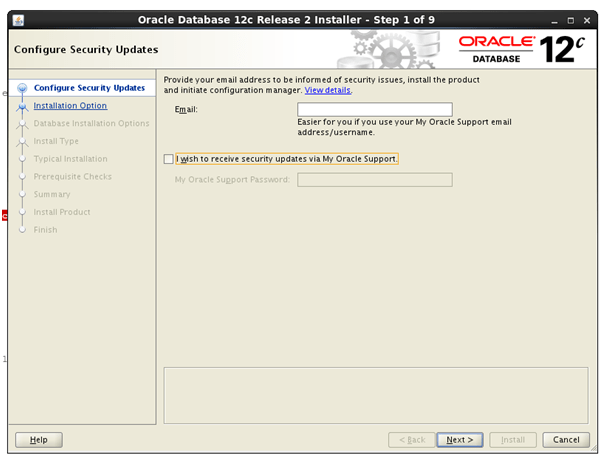The image size is (606, 463).
Task: Select Database Installation Options in the step list
Action: tap(91, 124)
